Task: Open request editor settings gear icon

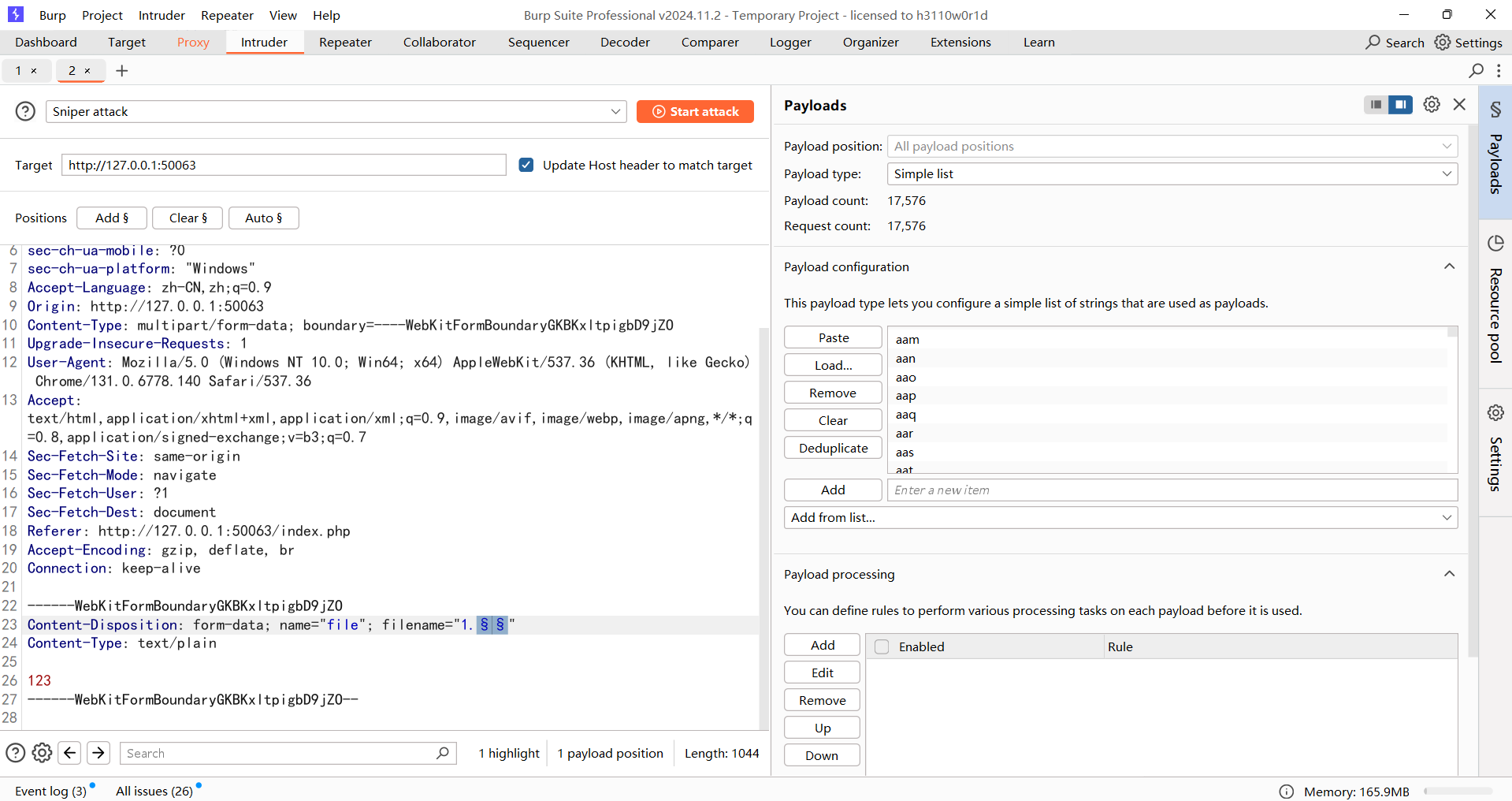Action: [x=43, y=753]
